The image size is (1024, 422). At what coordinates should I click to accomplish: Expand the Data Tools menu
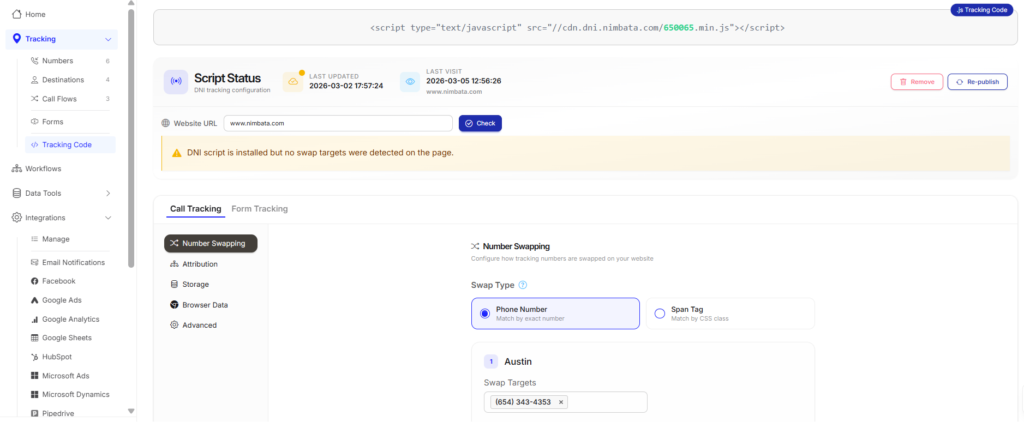click(108, 193)
